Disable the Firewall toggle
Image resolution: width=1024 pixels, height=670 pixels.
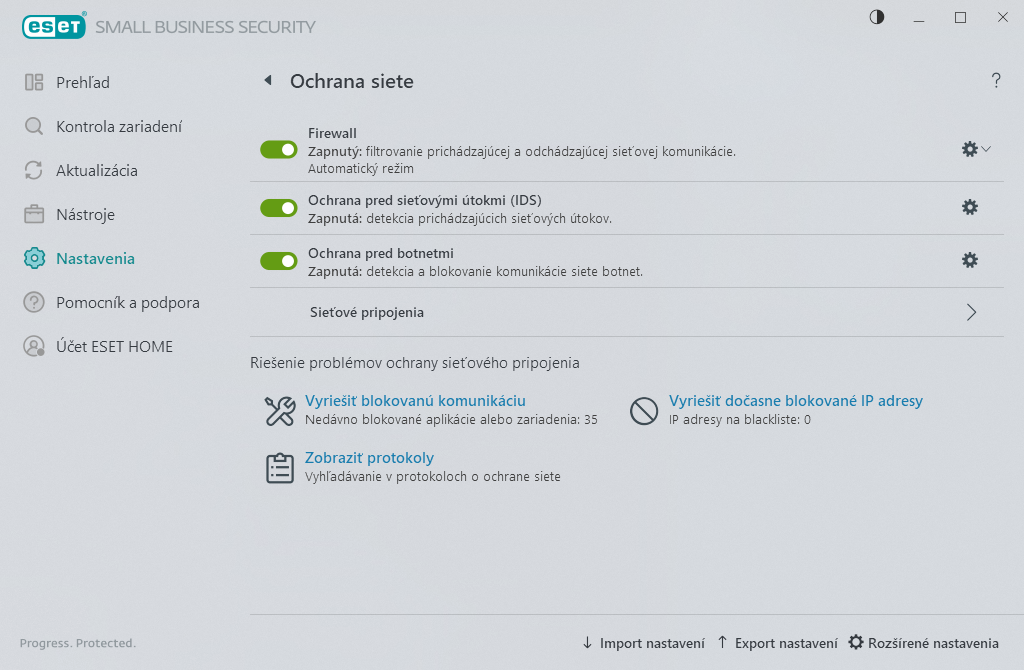pos(279,150)
